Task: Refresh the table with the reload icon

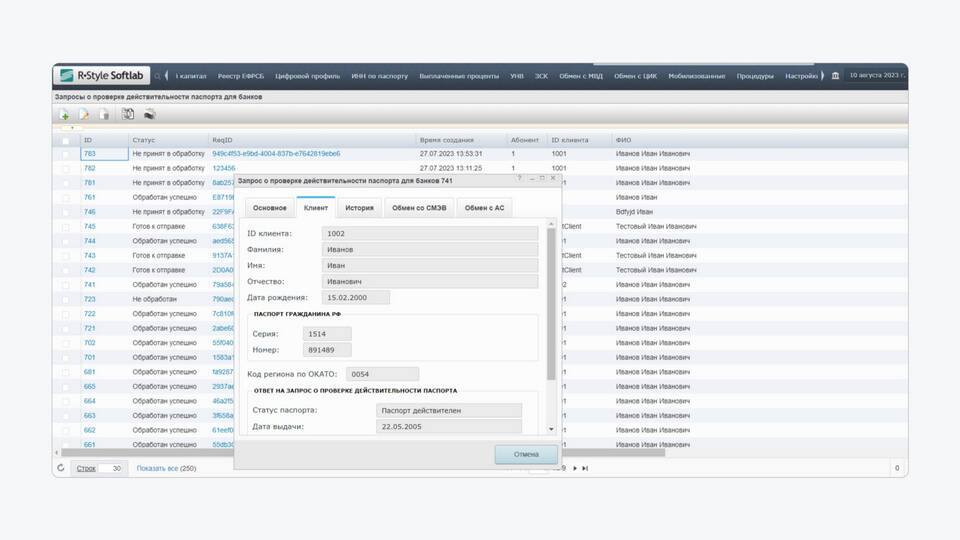Action: pyautogui.click(x=62, y=468)
